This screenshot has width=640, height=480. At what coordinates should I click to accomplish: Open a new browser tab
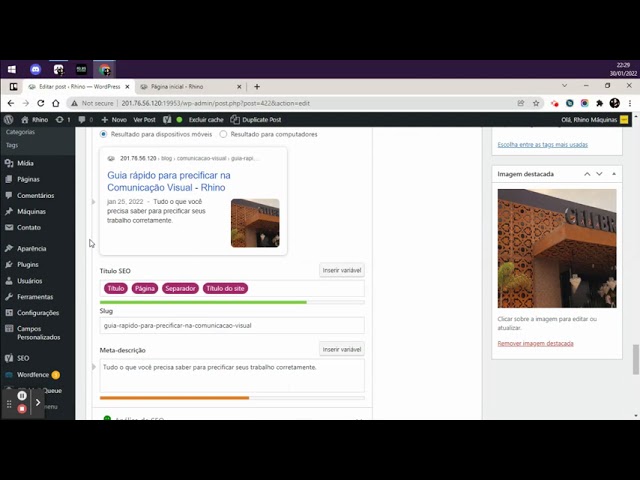point(257,87)
